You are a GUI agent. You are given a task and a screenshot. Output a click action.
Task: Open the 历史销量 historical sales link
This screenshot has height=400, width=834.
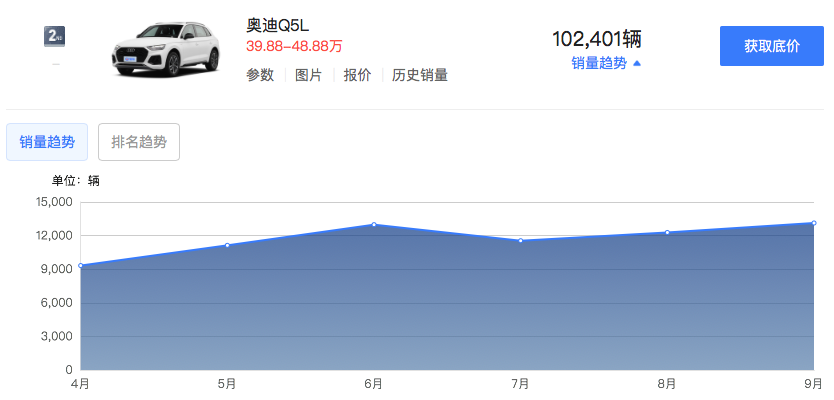(x=419, y=75)
